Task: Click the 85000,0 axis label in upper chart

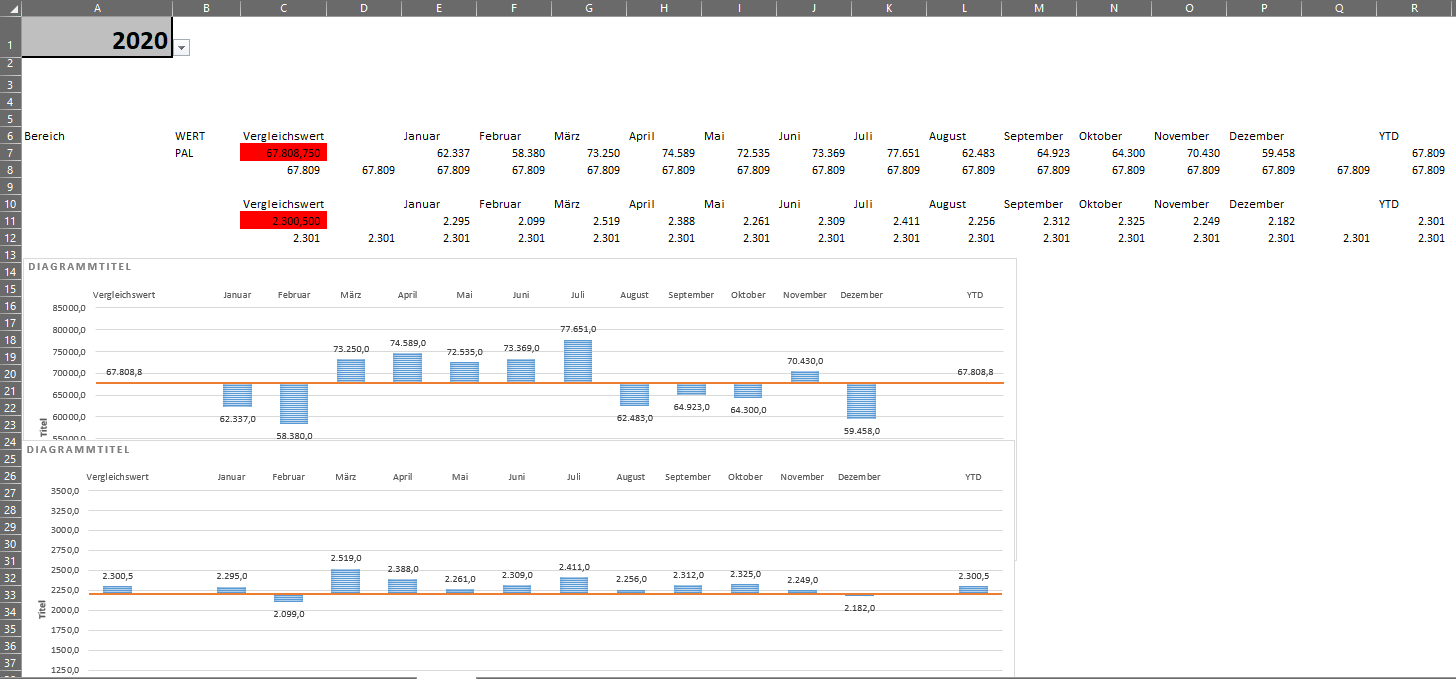Action: click(70, 308)
